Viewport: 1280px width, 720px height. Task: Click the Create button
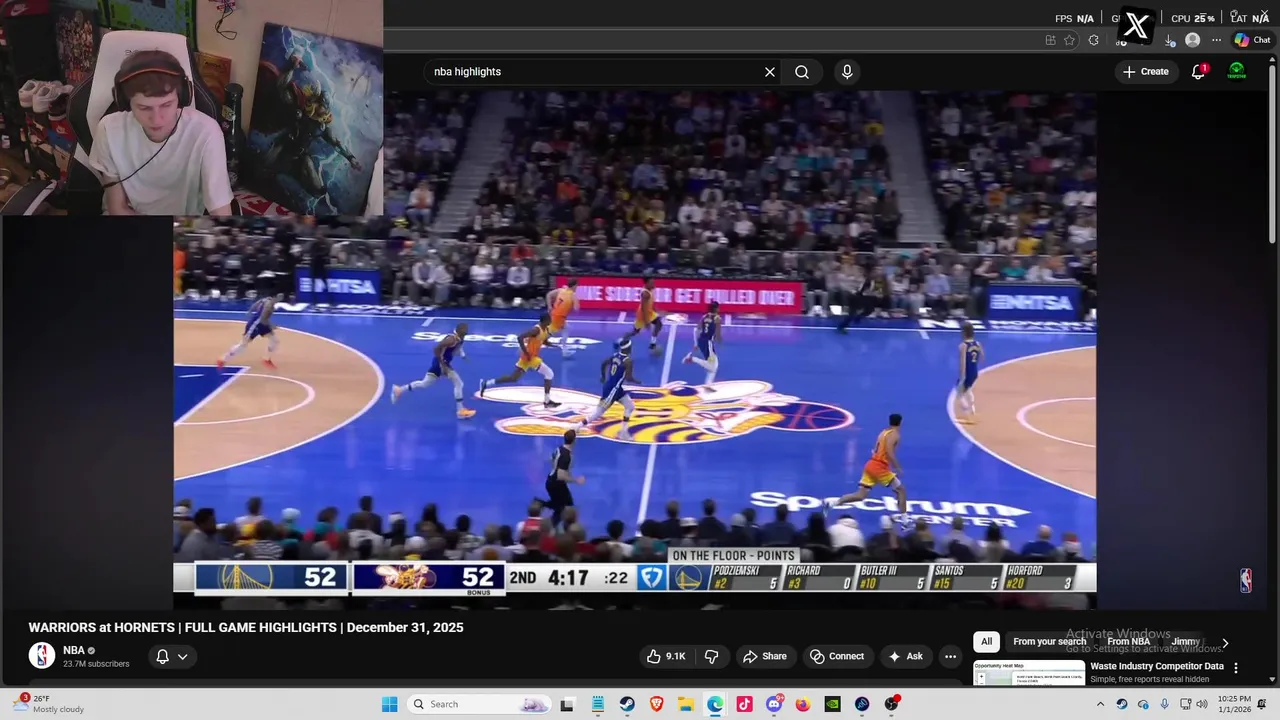pyautogui.click(x=1146, y=72)
